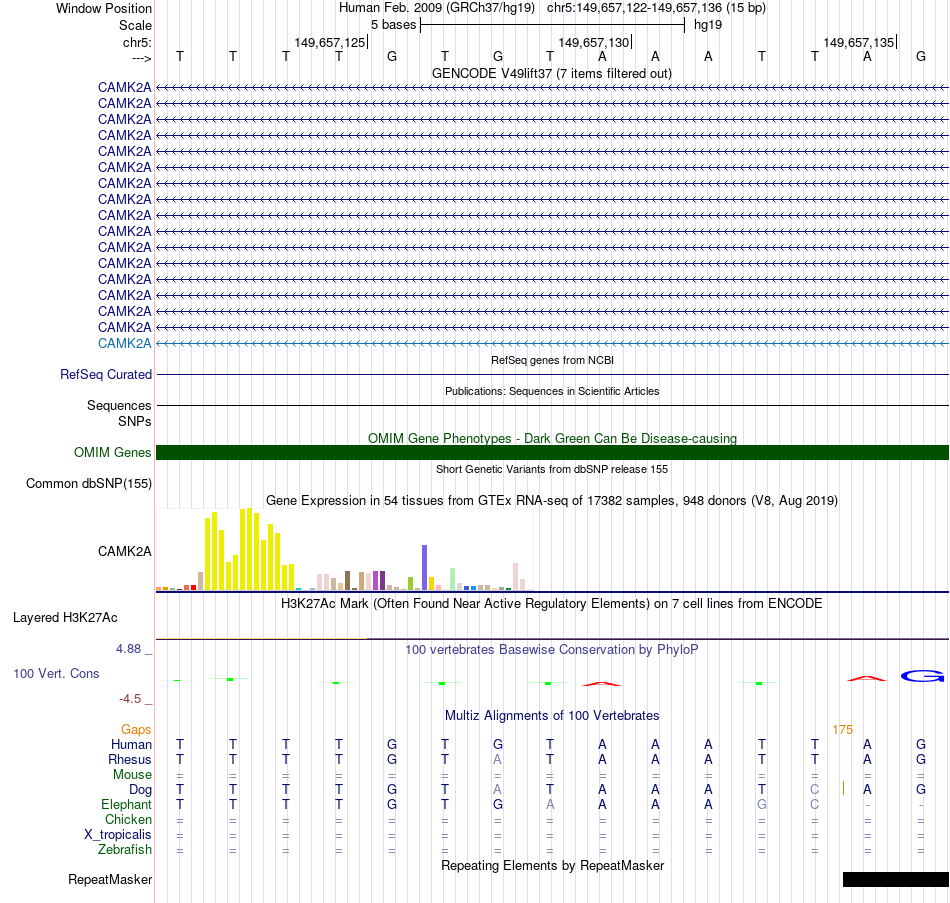Click the orange 175 gap count

[843, 730]
